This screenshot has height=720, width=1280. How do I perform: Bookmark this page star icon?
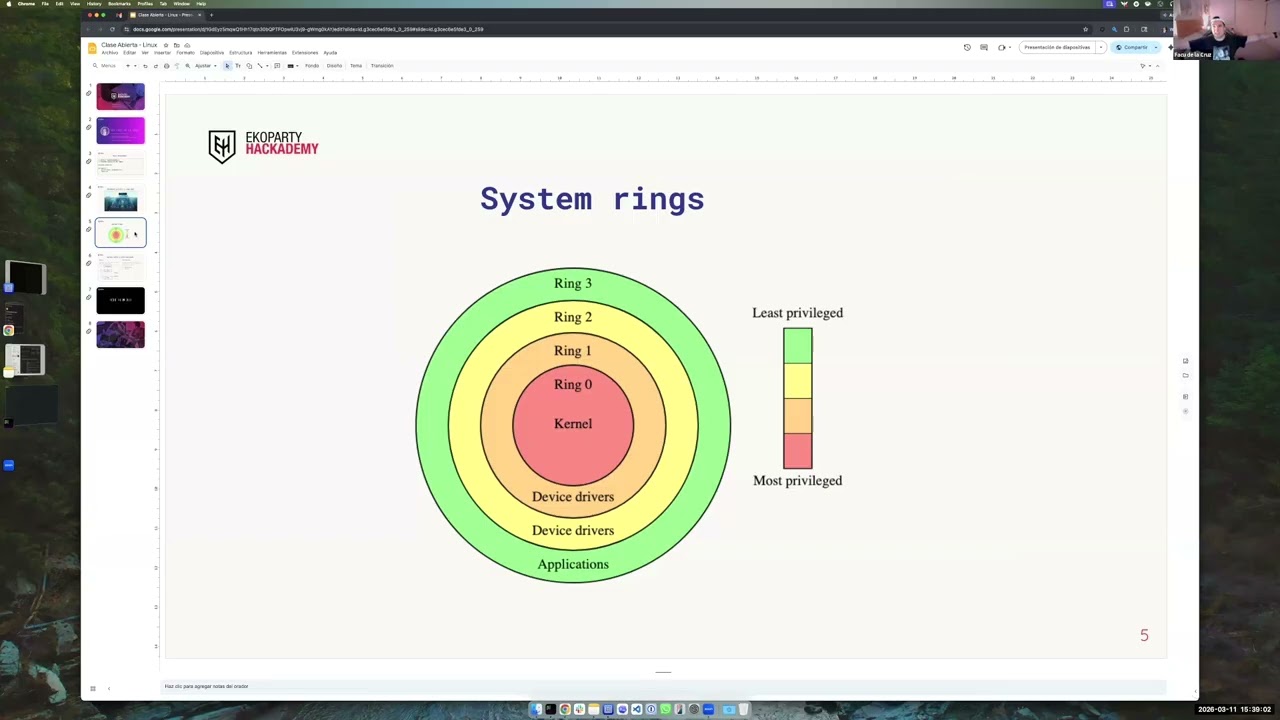(1085, 29)
